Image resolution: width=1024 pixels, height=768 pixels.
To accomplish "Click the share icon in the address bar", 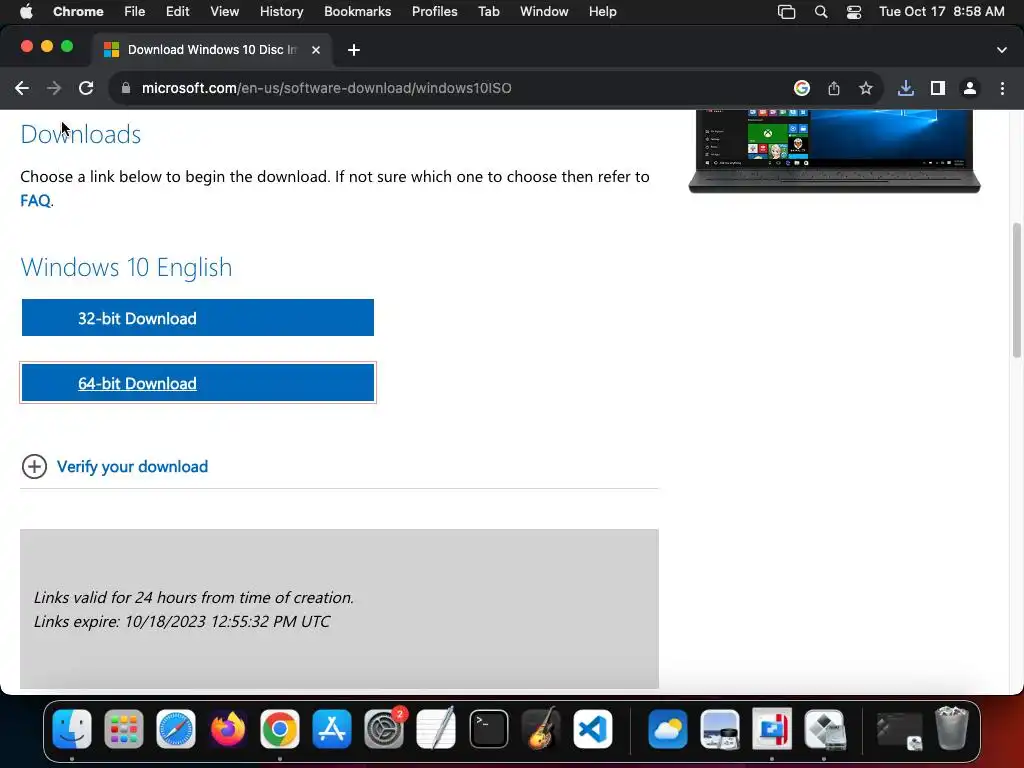I will tap(834, 88).
